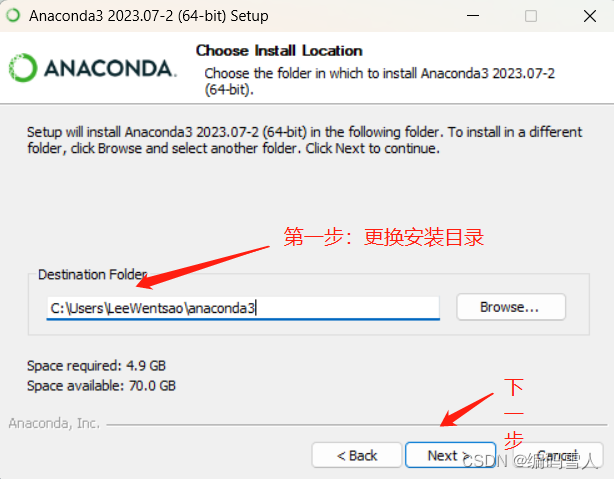Screen dimensions: 614x479
Task: Click the green Anaconda ring logo
Action: pyautogui.click(x=23, y=68)
